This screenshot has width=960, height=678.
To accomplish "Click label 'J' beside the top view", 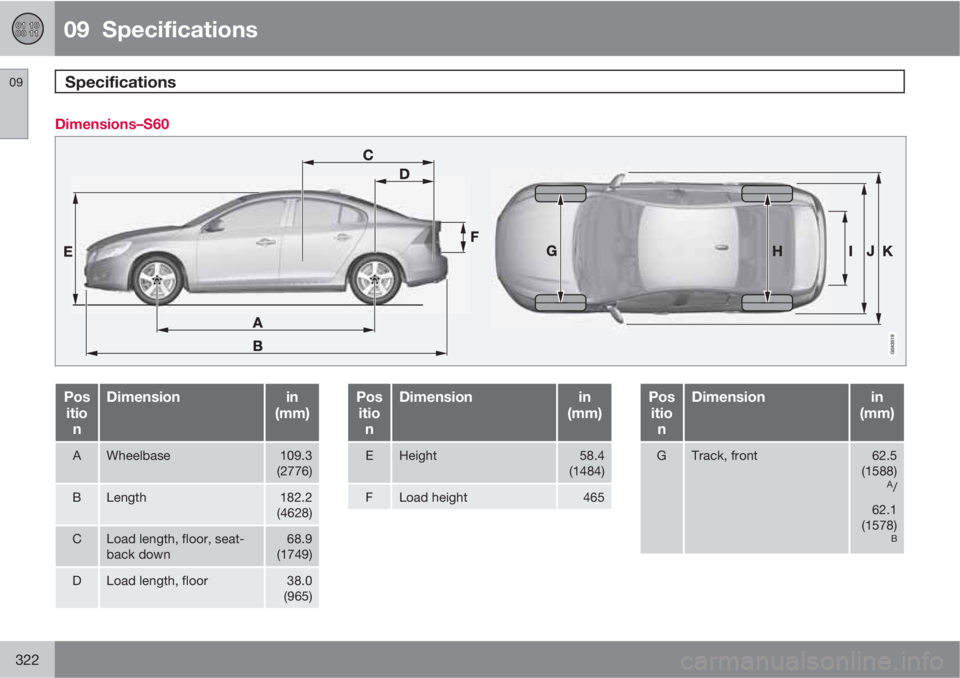I will (870, 250).
